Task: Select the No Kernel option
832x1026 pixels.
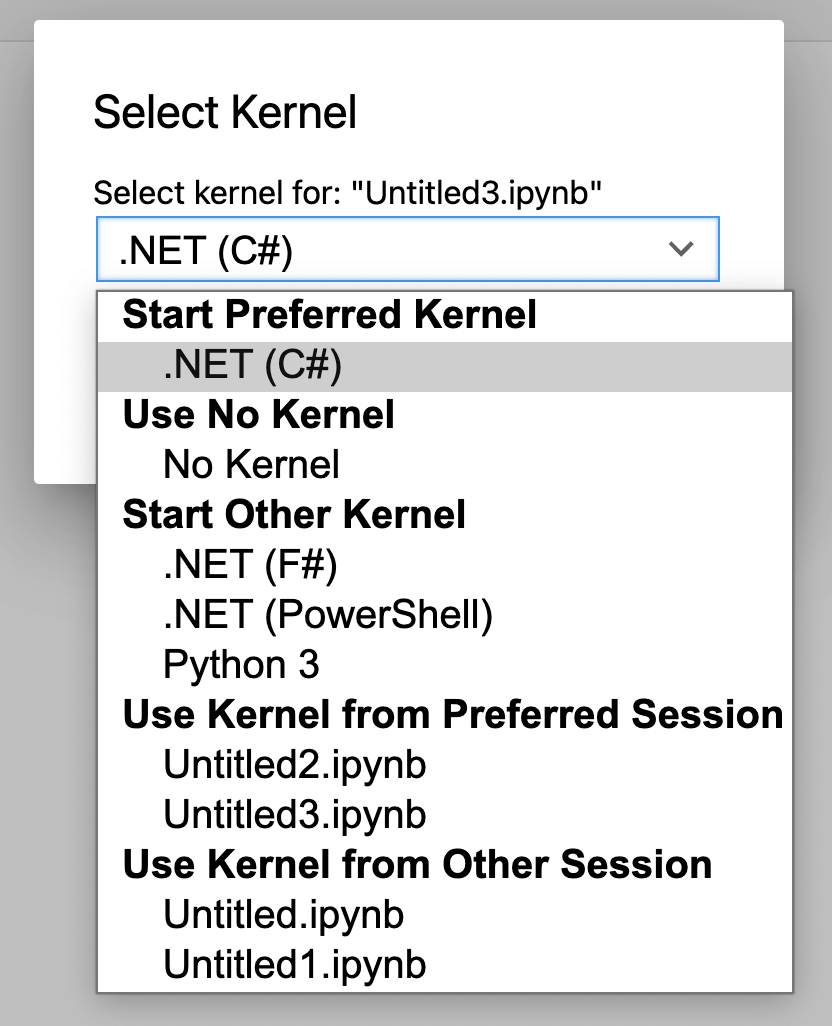Action: (252, 465)
